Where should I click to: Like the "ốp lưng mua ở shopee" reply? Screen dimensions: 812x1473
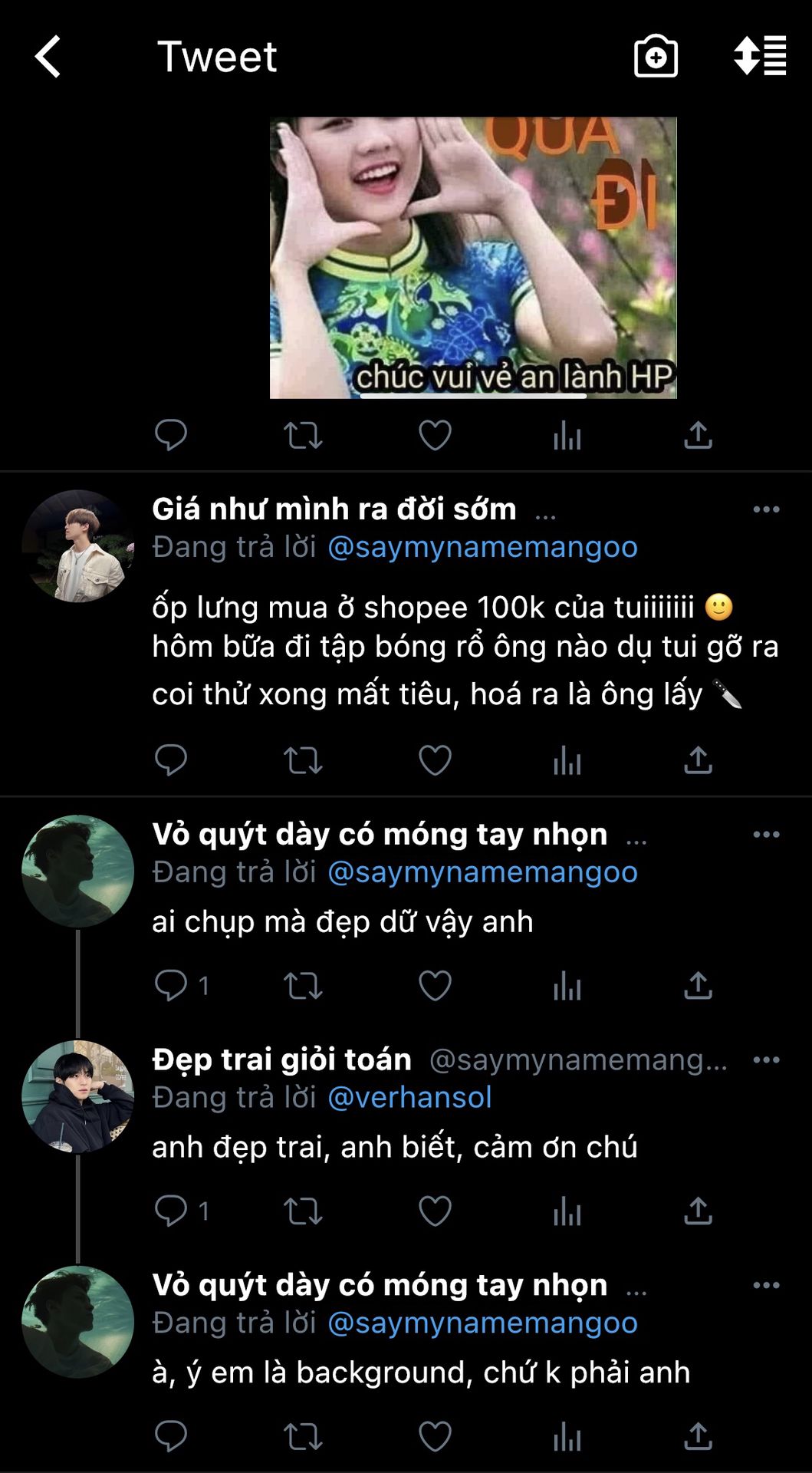[x=435, y=760]
